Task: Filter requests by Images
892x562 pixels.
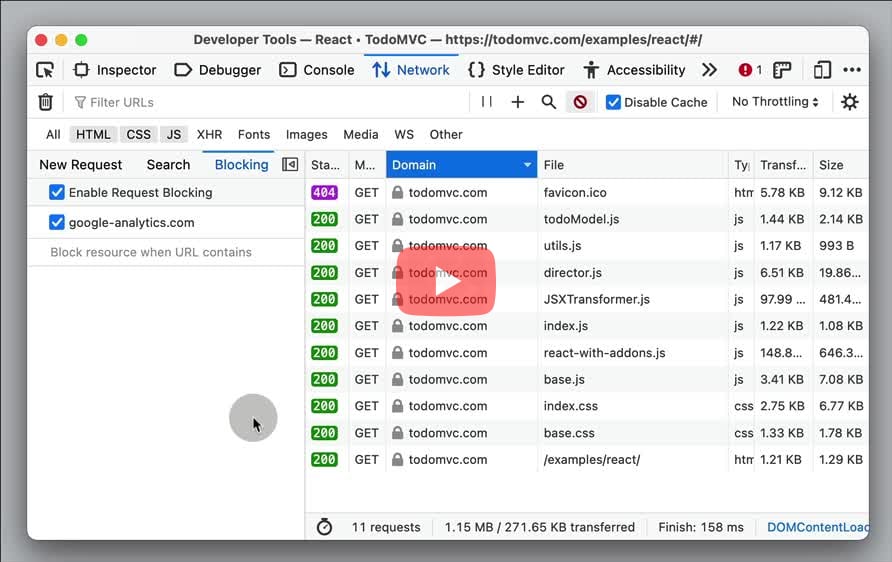Action: tap(307, 135)
